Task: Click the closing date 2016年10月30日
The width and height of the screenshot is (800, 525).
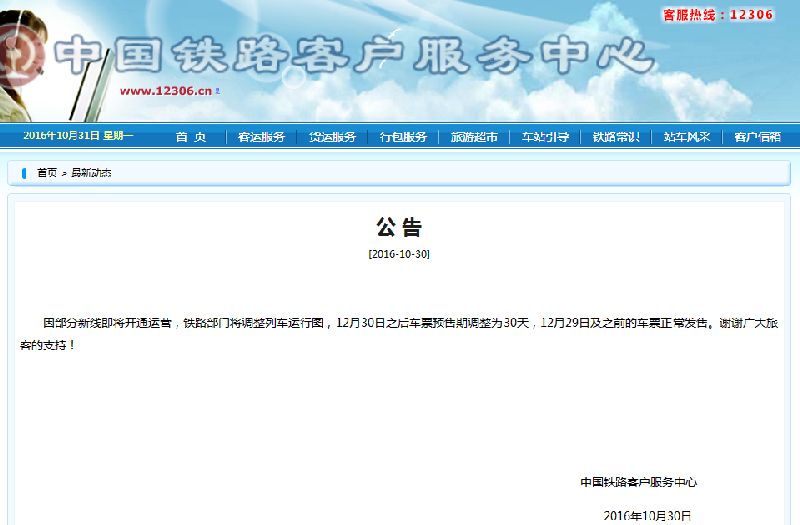Action: (647, 516)
